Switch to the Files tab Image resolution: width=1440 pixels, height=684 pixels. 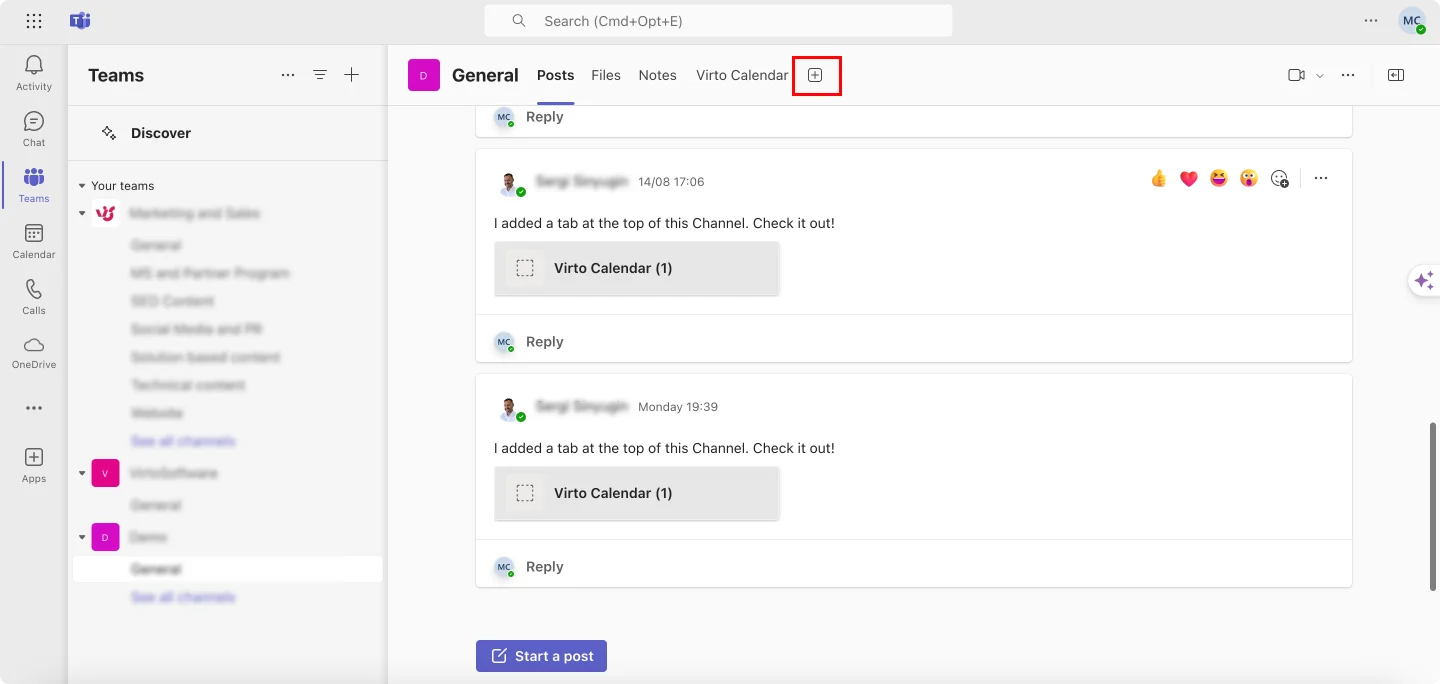click(x=606, y=75)
